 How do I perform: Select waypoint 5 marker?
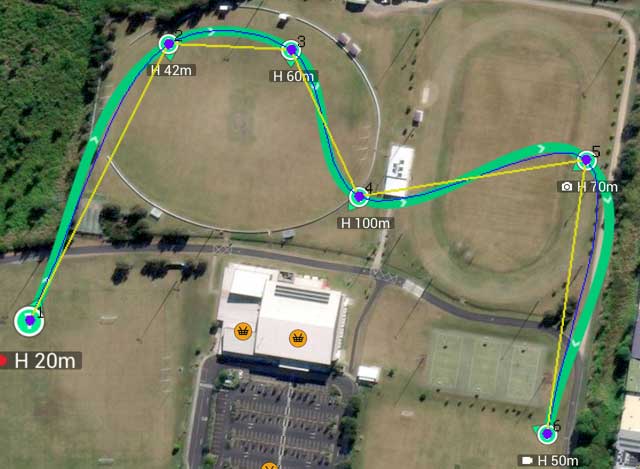pos(587,160)
